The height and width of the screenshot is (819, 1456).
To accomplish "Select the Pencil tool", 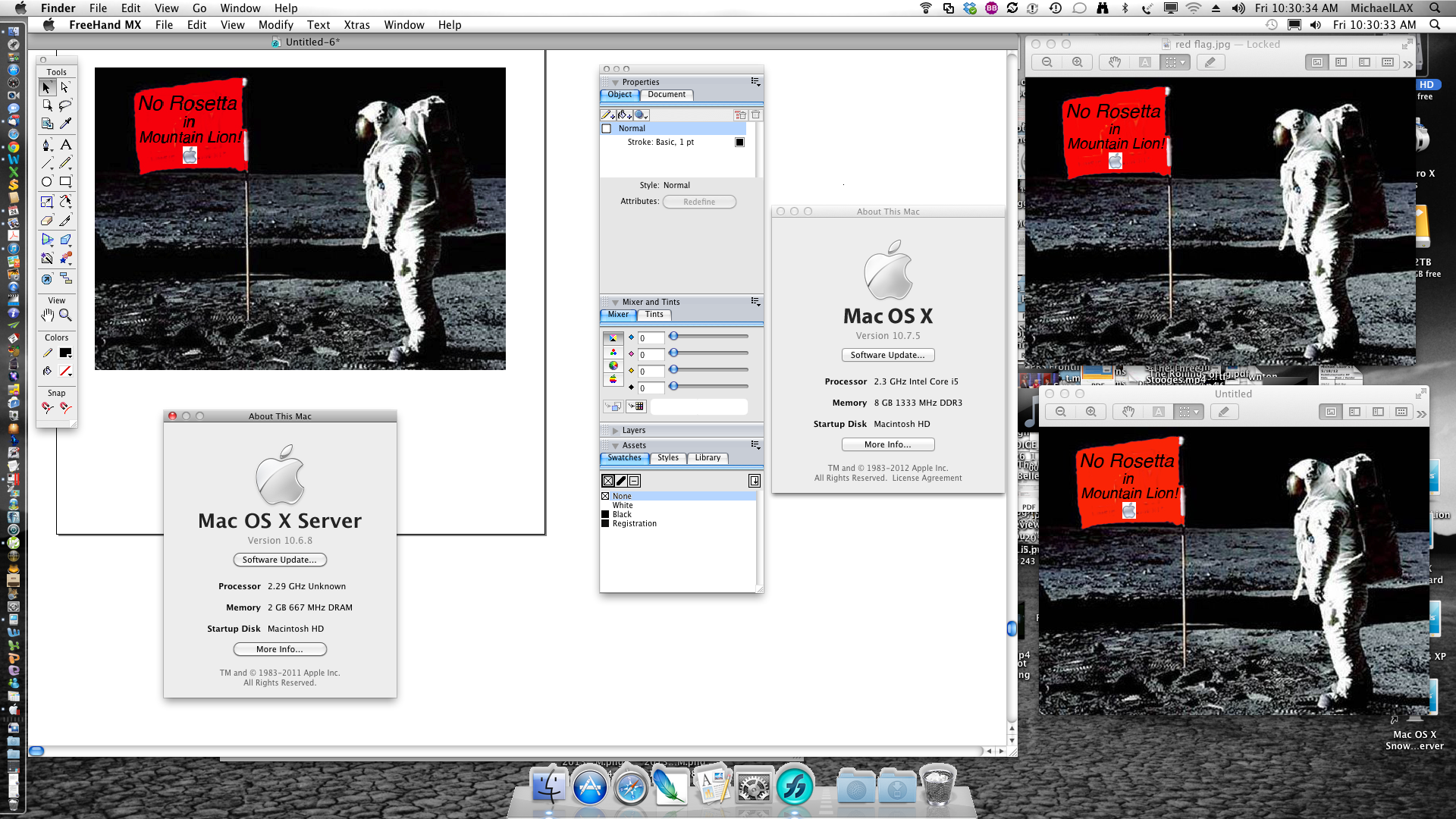I will pyautogui.click(x=65, y=163).
